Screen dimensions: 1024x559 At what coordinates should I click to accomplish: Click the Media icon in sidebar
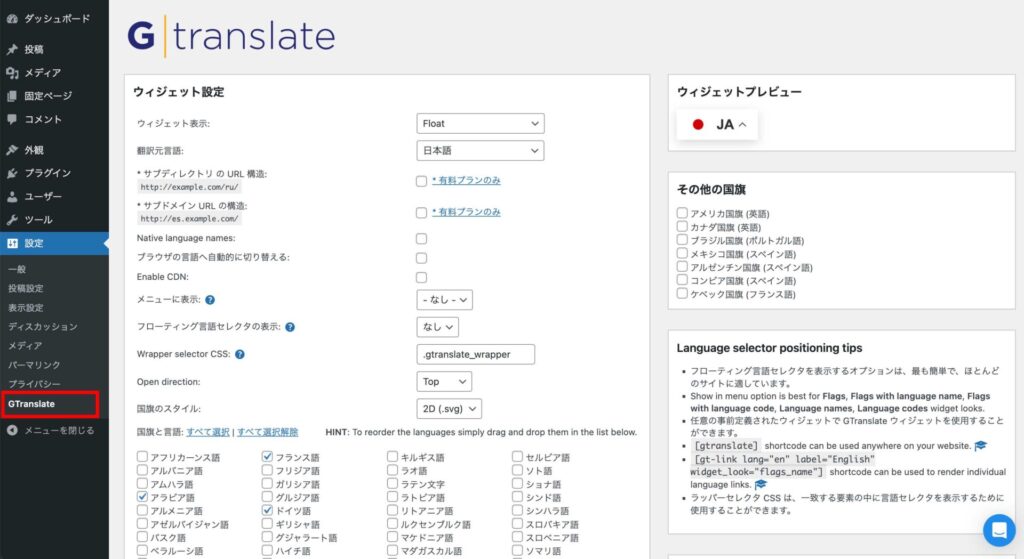click(x=12, y=72)
